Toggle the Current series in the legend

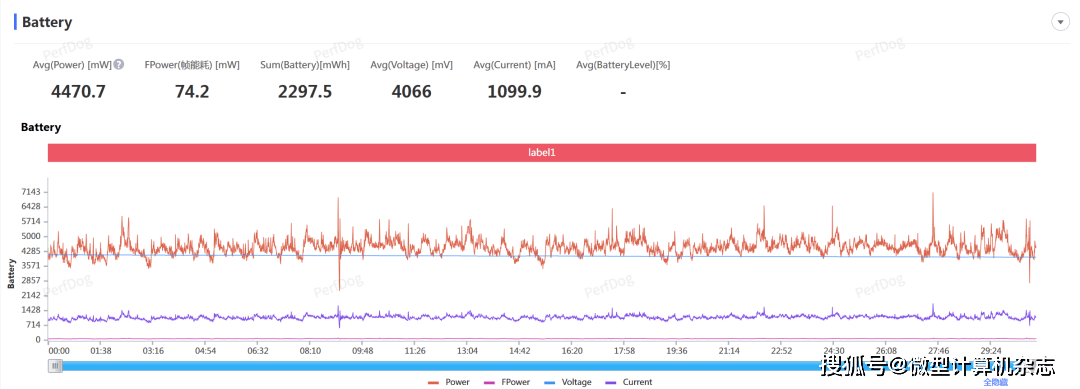[x=628, y=382]
